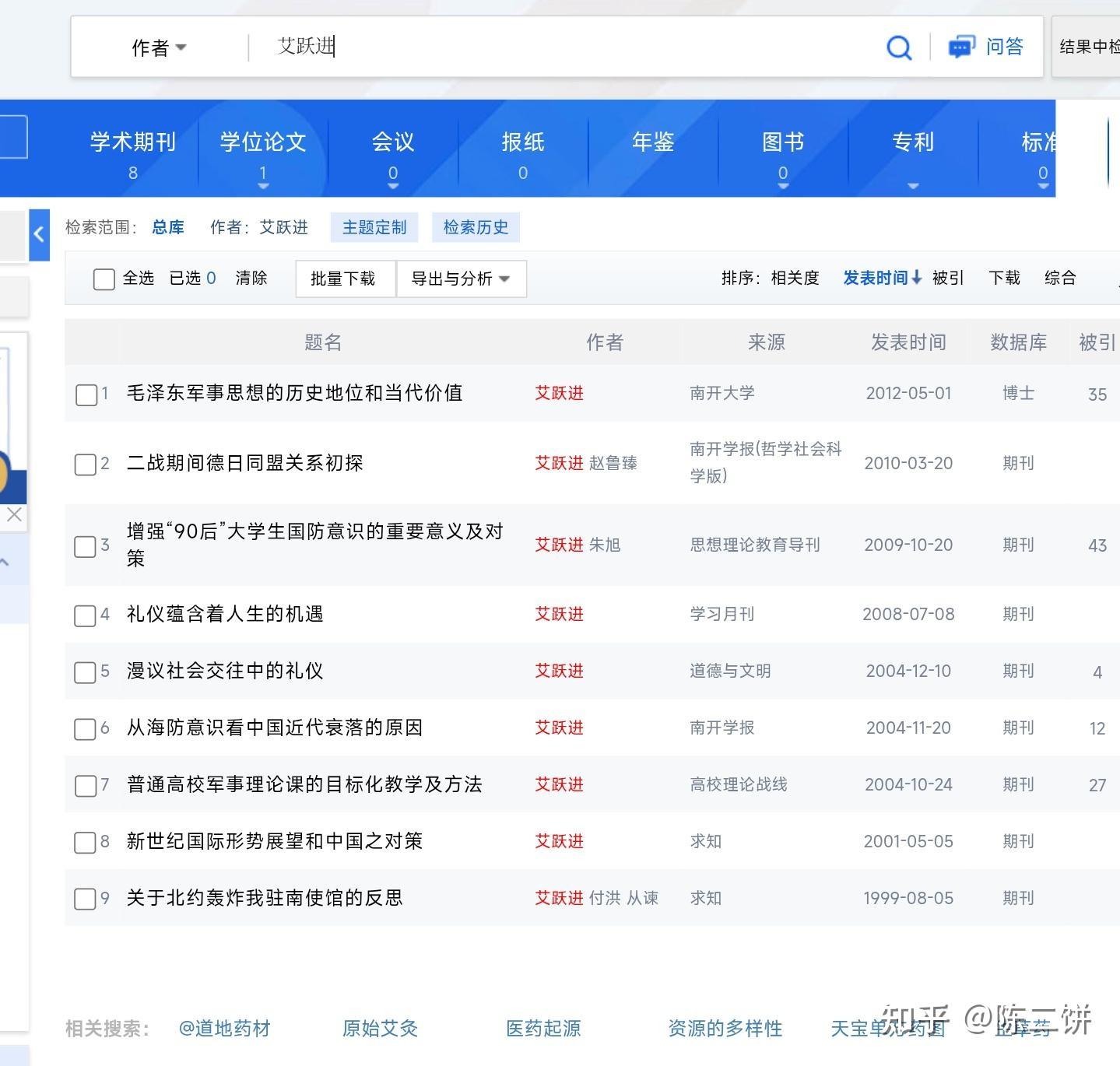Check row 6 从海防意识 checkbox

[x=86, y=729]
